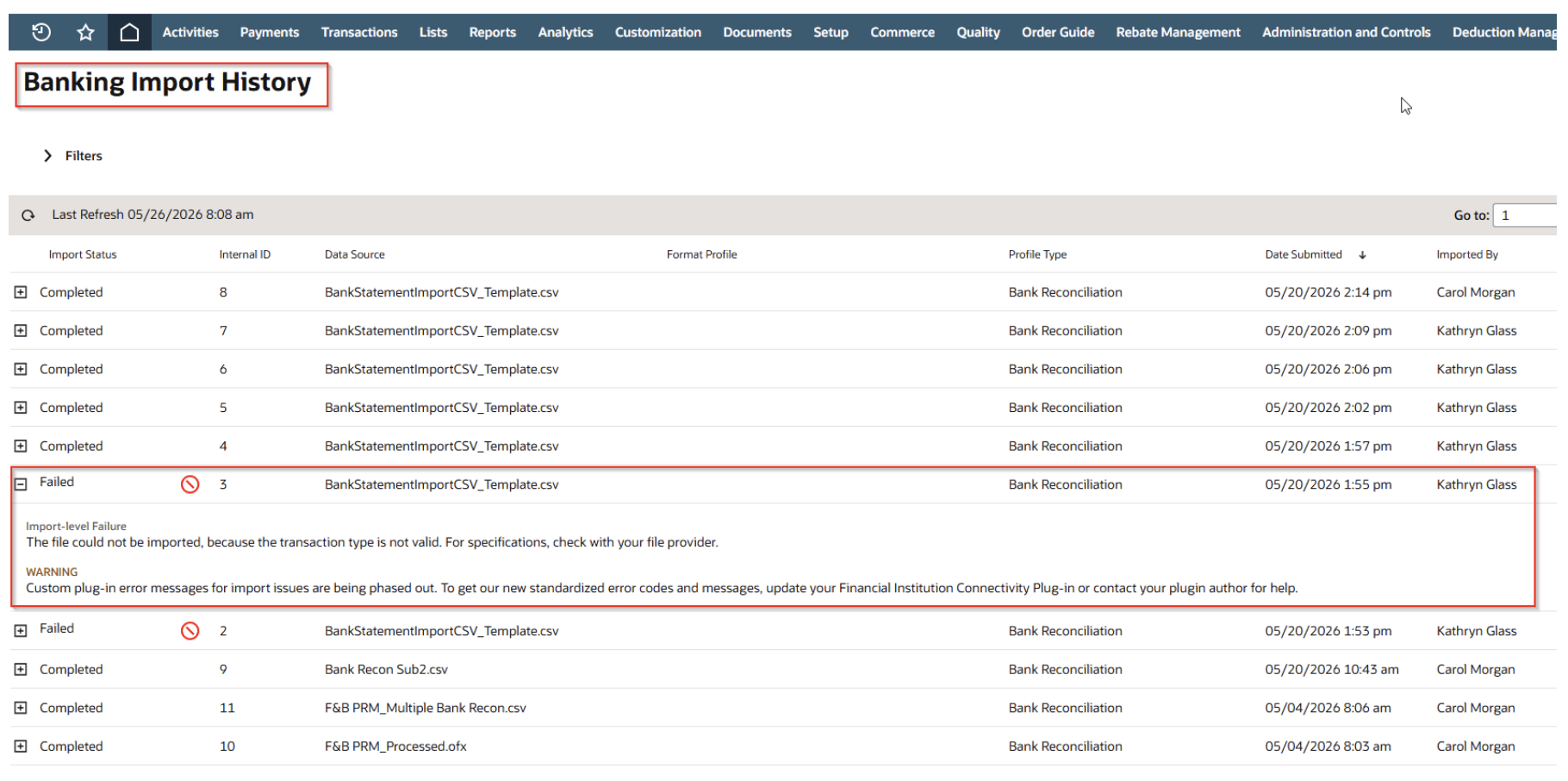Viewport: 1568px width, 781px height.
Task: Click the 'F&B PRM_Multiple Bank Recon.csv' cell
Action: [x=426, y=709]
